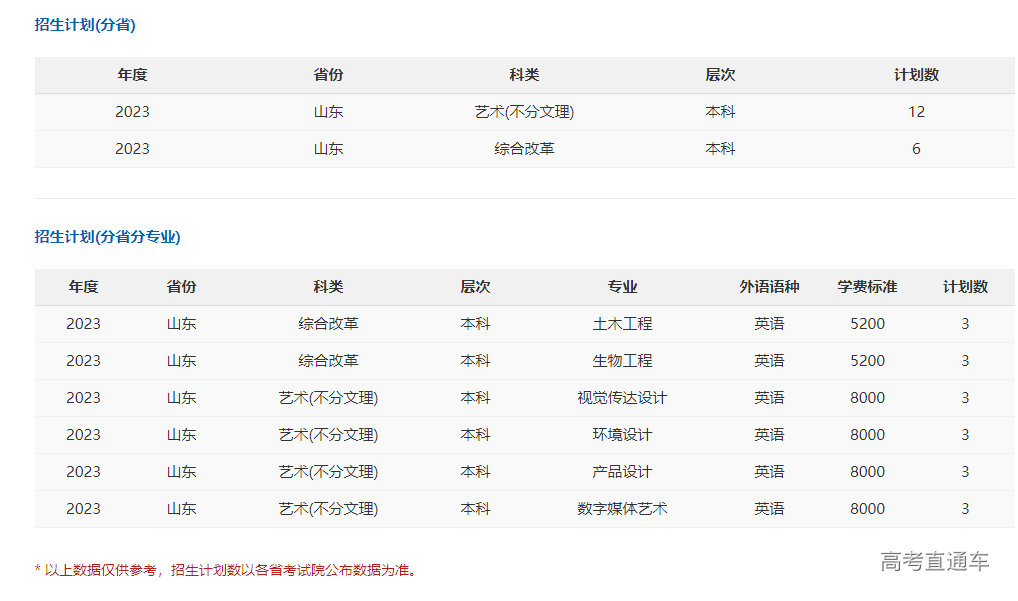
Task: Select the 土木工程 major cell
Action: [x=622, y=323]
